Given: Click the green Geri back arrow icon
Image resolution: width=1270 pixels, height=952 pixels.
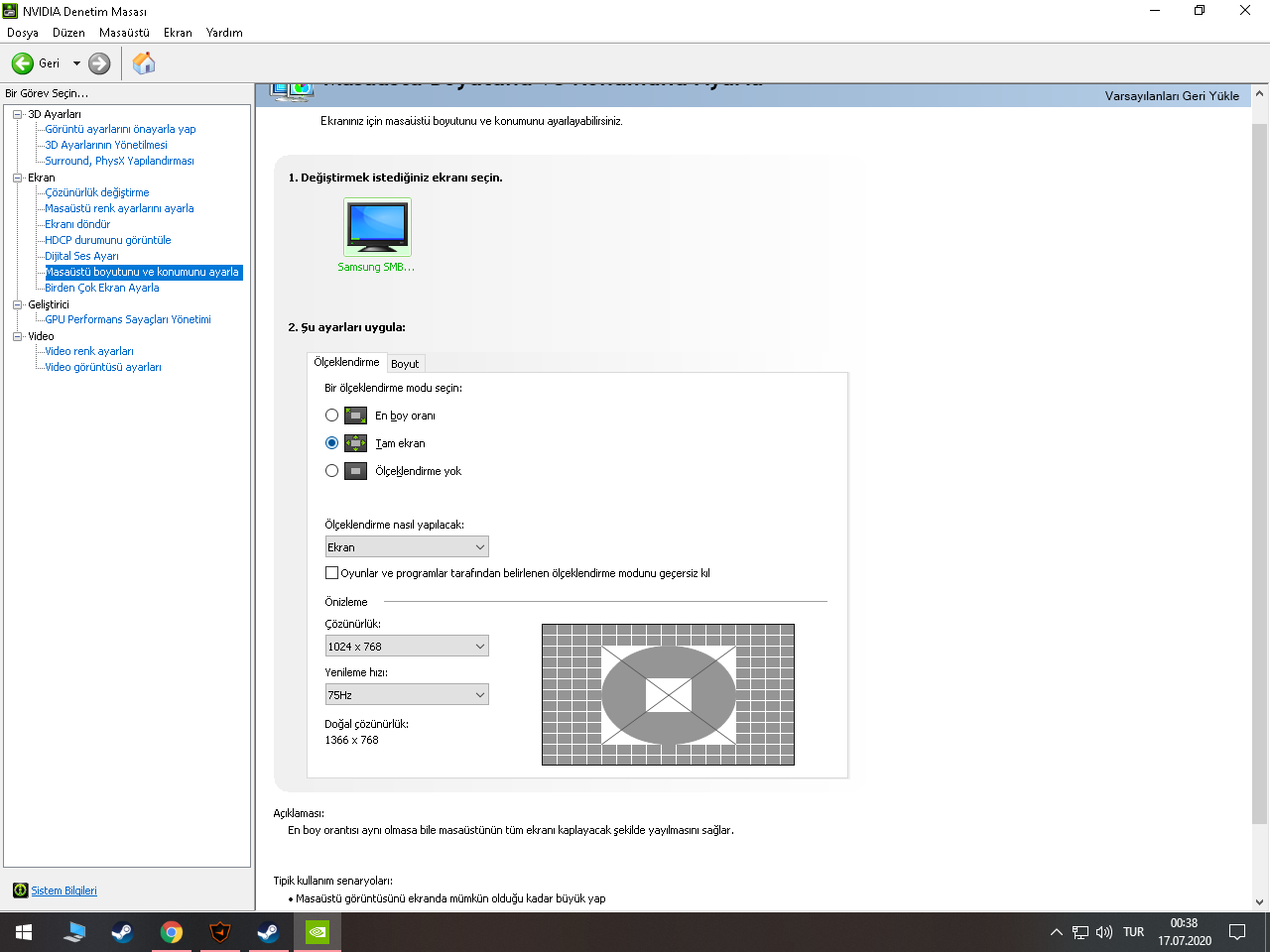Looking at the screenshot, I should [23, 63].
